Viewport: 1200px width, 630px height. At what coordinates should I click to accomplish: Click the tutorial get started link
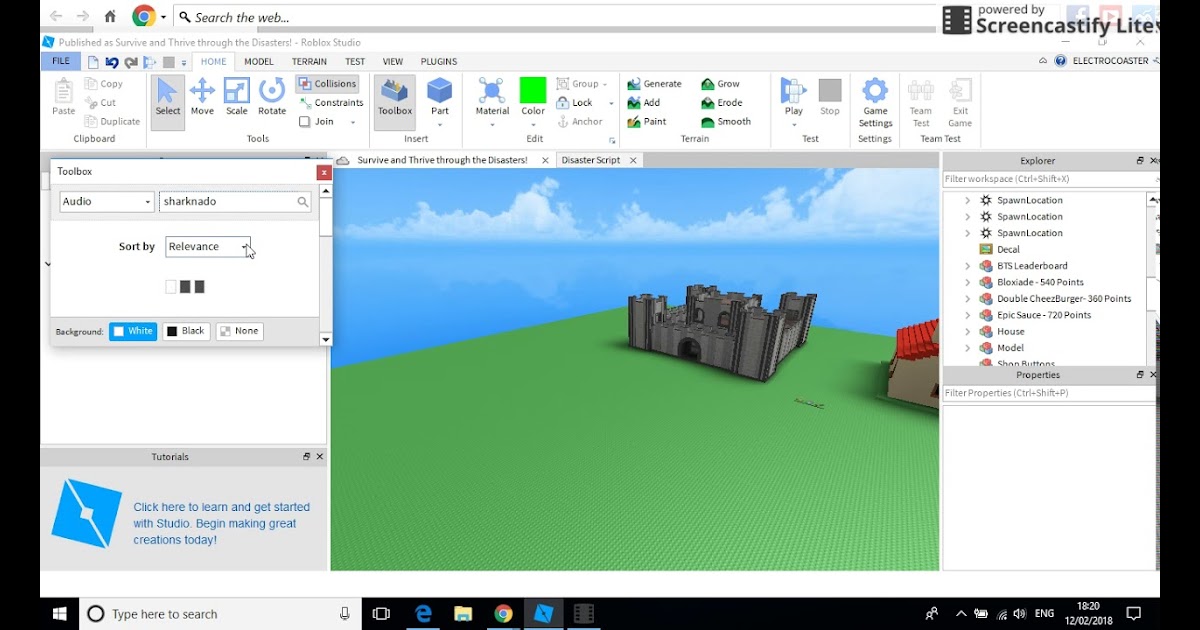pyautogui.click(x=222, y=524)
